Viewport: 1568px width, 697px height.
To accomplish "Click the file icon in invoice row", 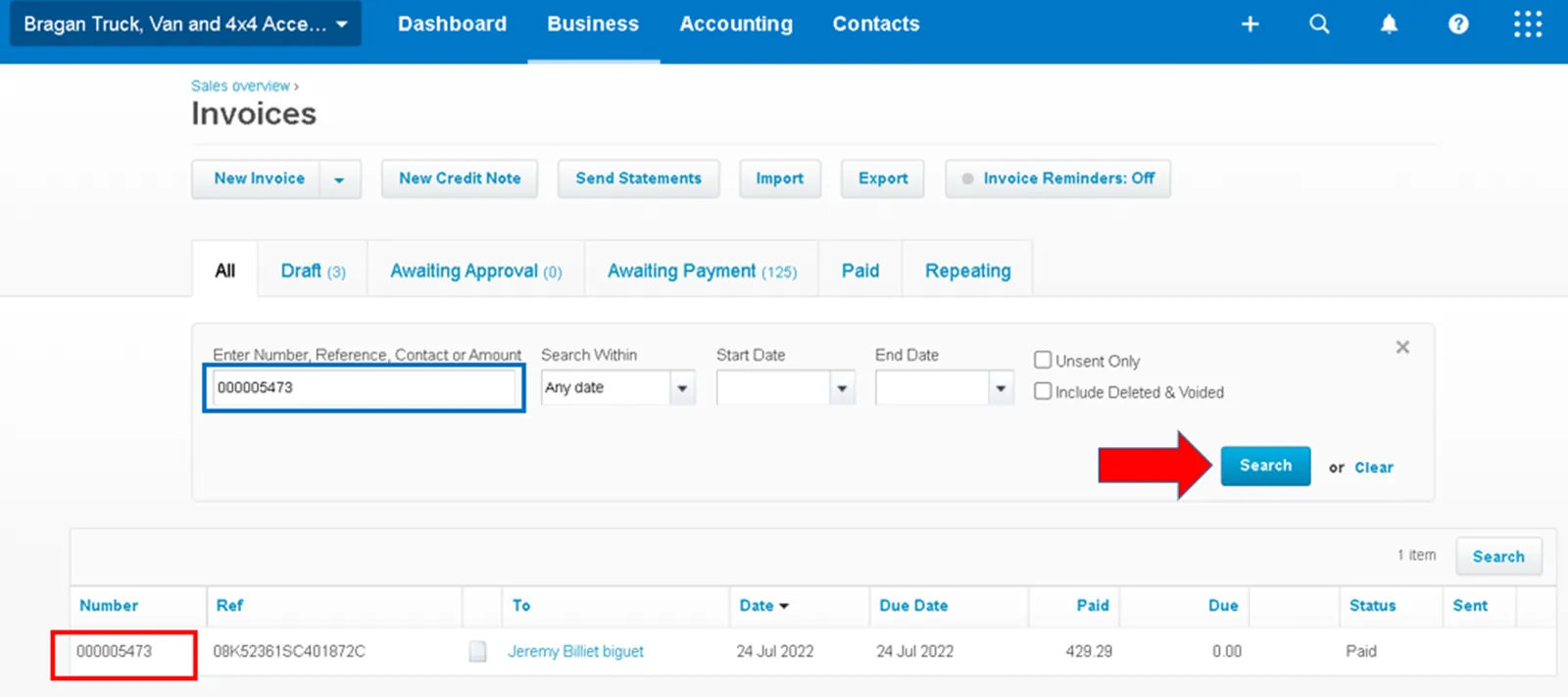I will pos(477,651).
